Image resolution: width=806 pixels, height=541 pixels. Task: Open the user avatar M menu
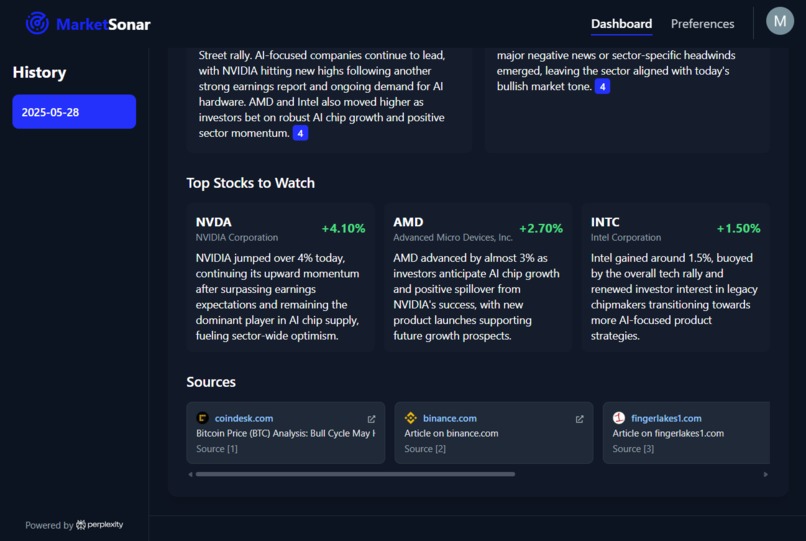pyautogui.click(x=780, y=21)
